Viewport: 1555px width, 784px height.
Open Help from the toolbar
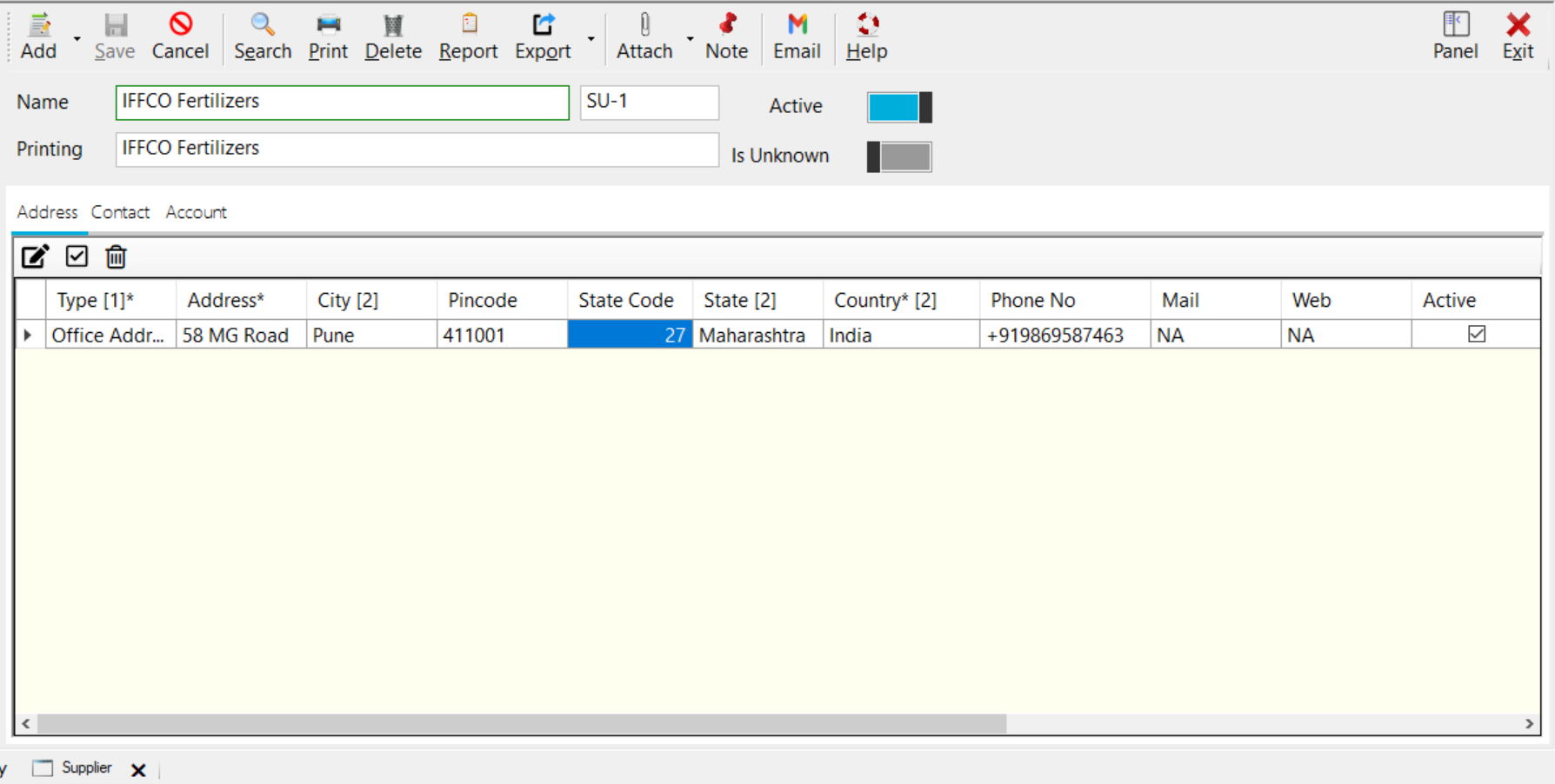865,35
